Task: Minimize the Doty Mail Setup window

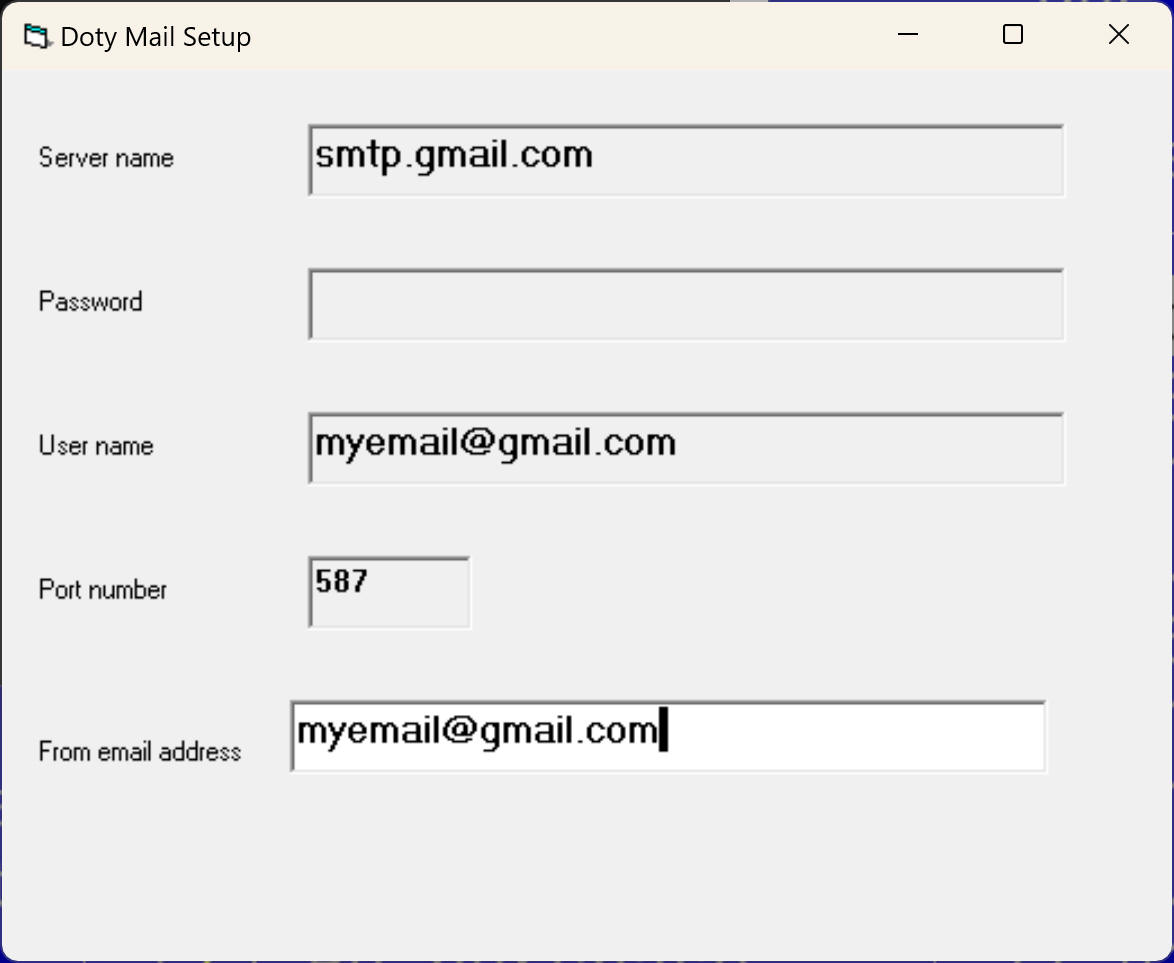Action: click(907, 34)
